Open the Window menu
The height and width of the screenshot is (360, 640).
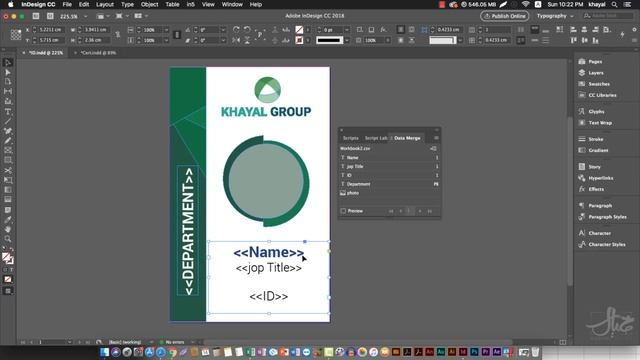pyautogui.click(x=232, y=4)
